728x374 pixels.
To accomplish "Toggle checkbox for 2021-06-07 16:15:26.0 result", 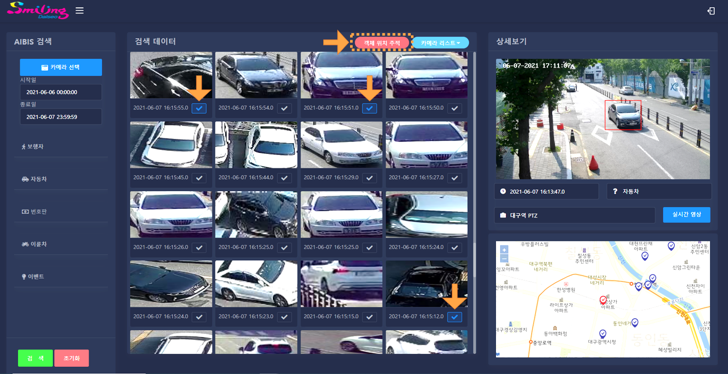I will click(199, 248).
